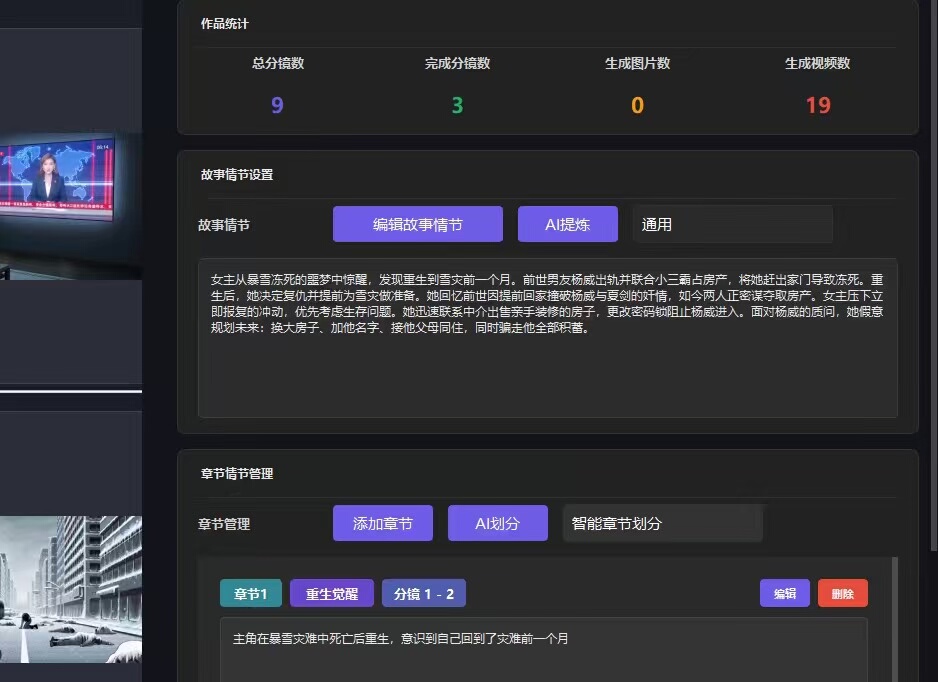The width and height of the screenshot is (938, 682).
Task: Click the page scrollbar on the right edge
Action: (934, 275)
